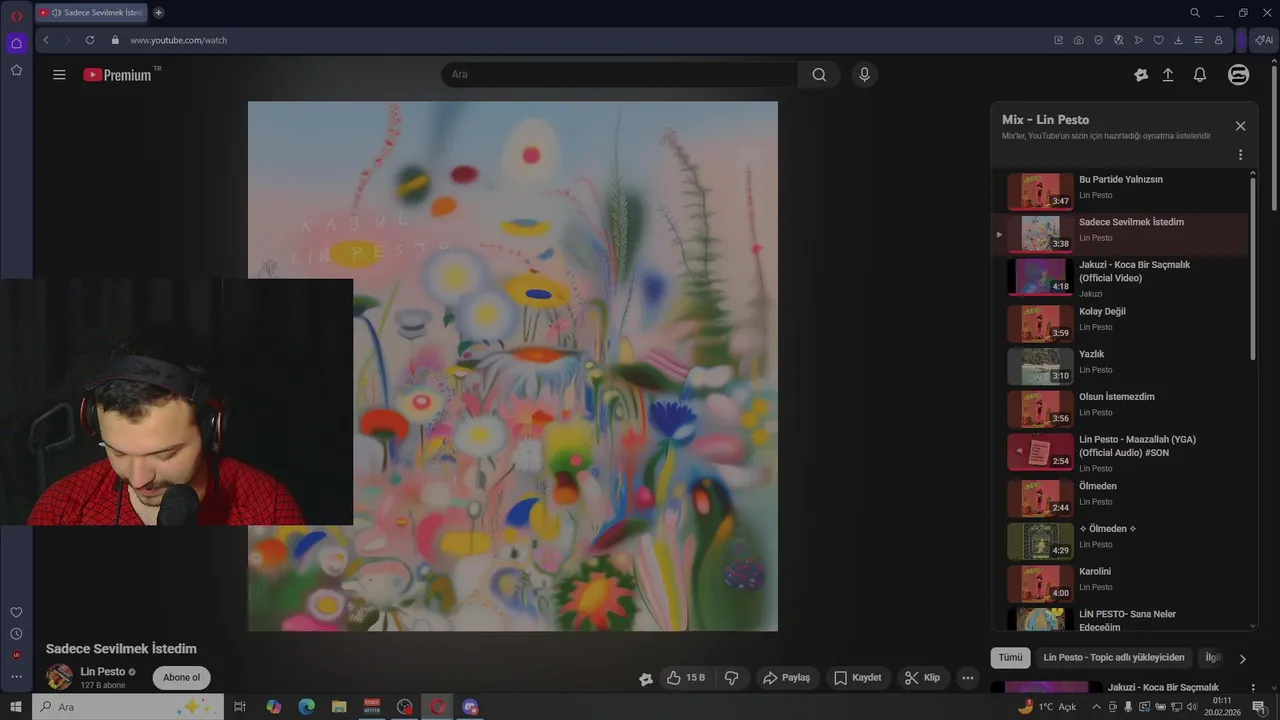Focus the browser address bar URL
The image size is (1280, 720).
coord(178,40)
